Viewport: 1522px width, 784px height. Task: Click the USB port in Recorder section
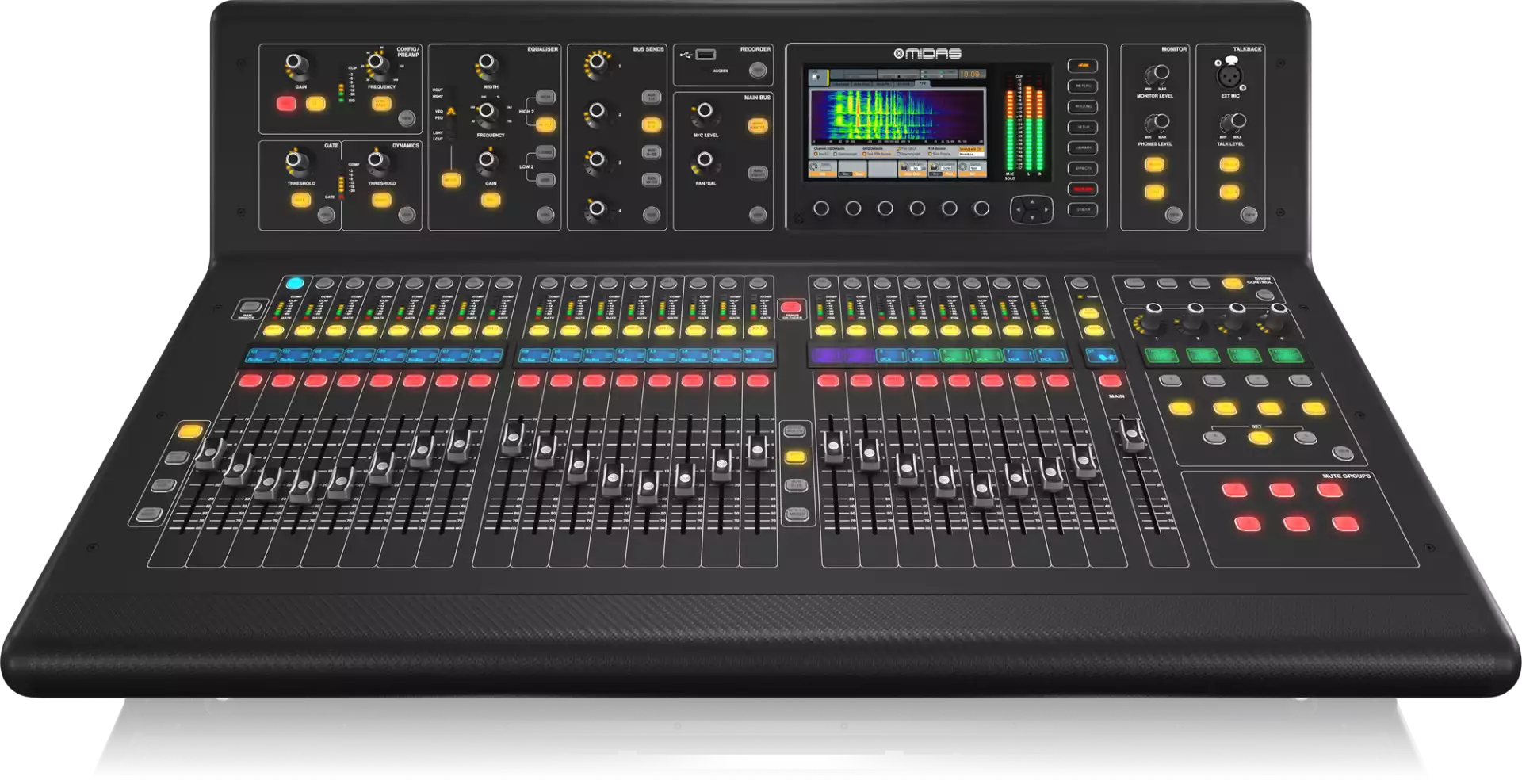pos(706,55)
